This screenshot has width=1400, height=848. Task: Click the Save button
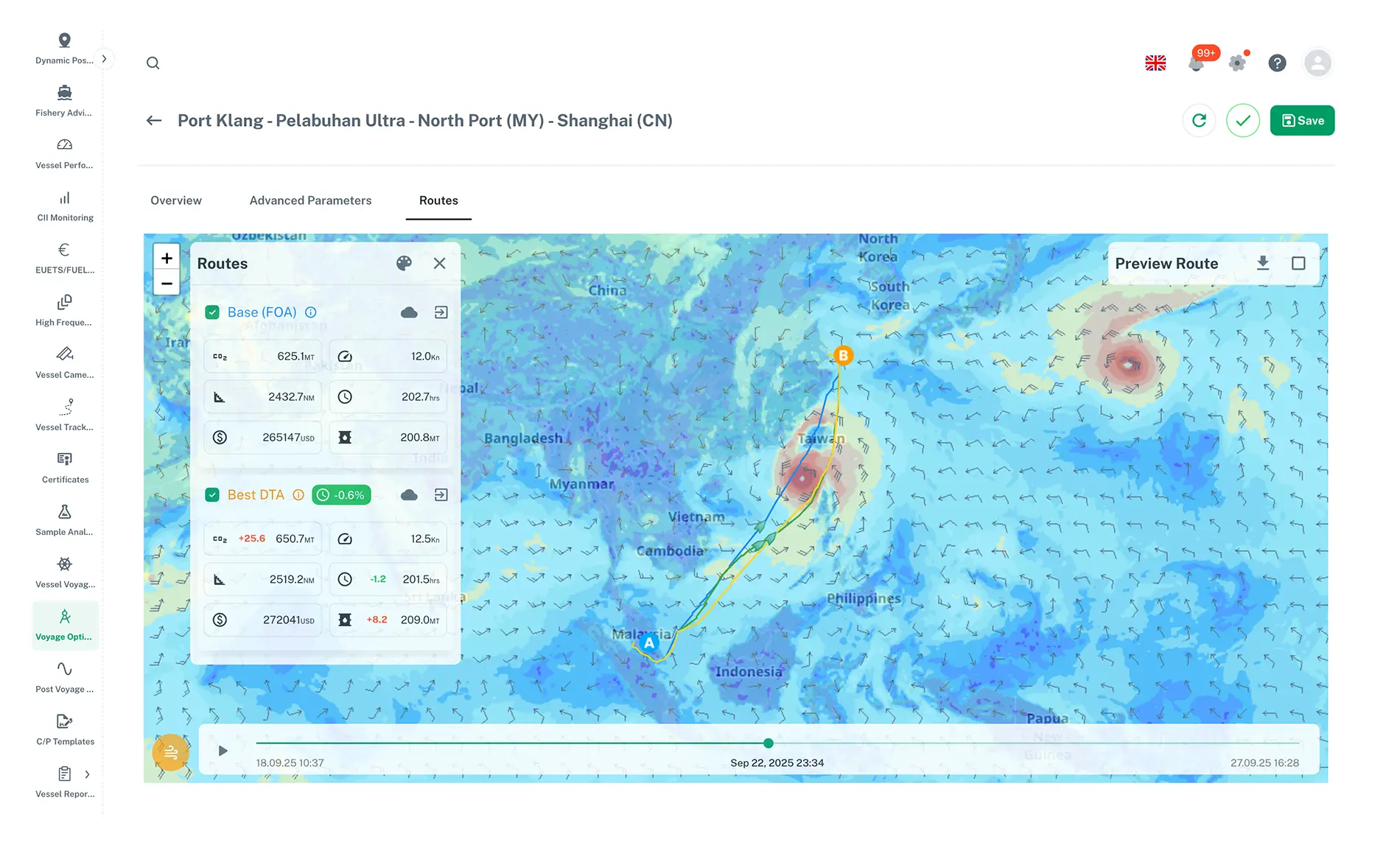click(1302, 120)
